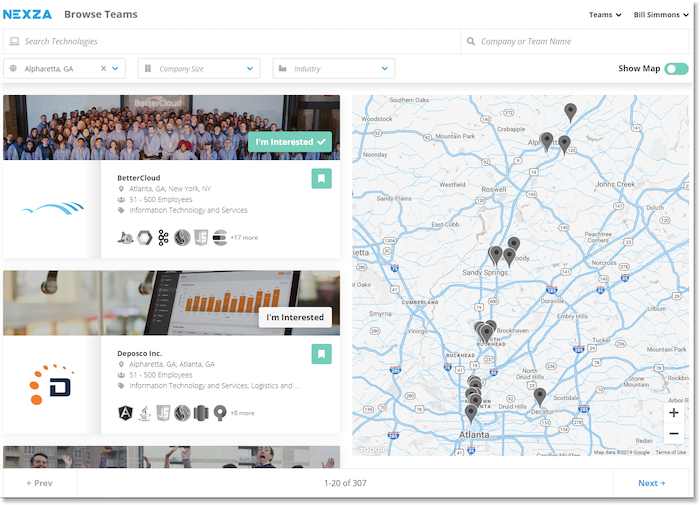Click the HBase orca icon on BetterCloud
This screenshot has height=505, width=700.
125,238
